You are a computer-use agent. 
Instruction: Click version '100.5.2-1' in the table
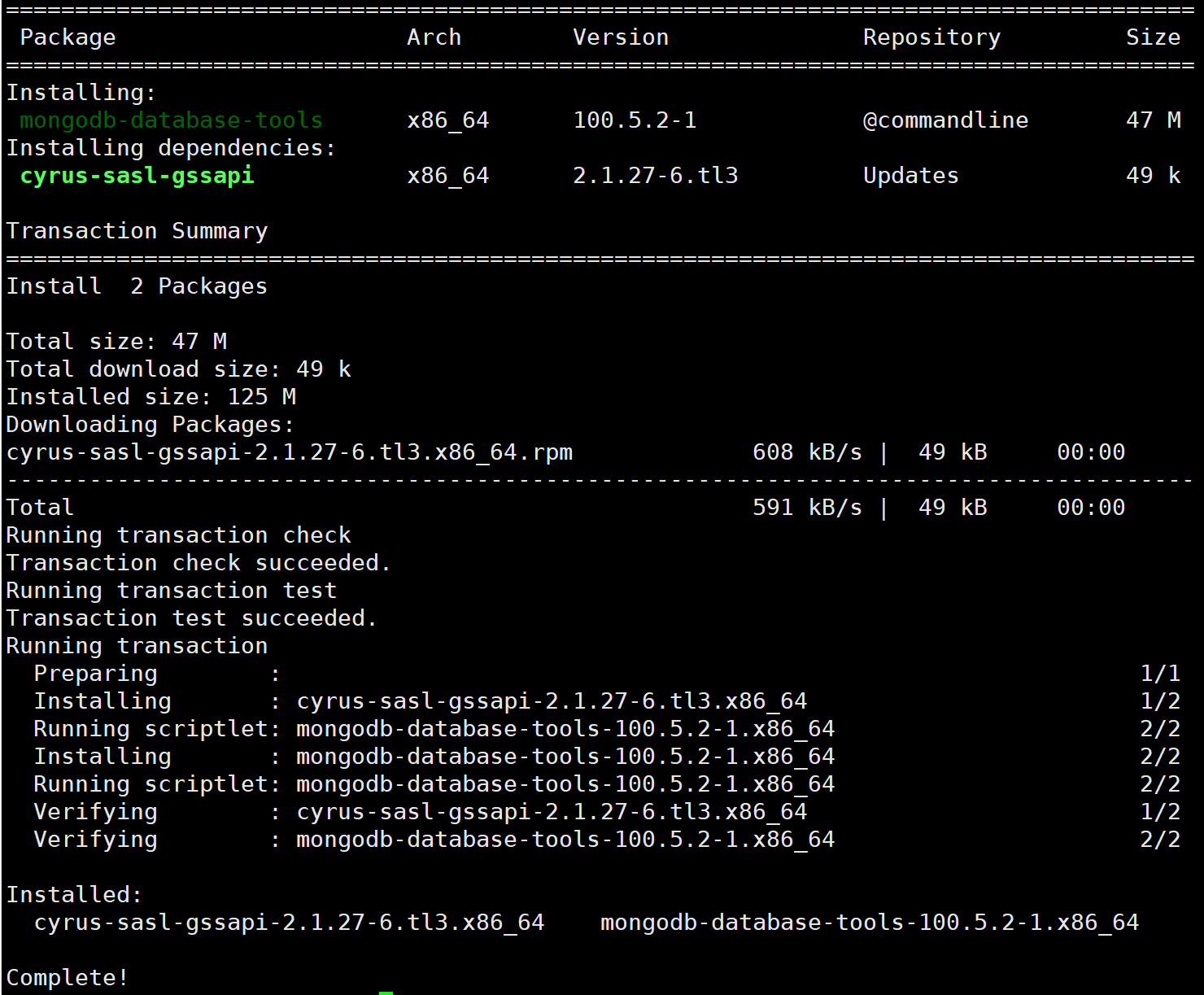click(635, 120)
